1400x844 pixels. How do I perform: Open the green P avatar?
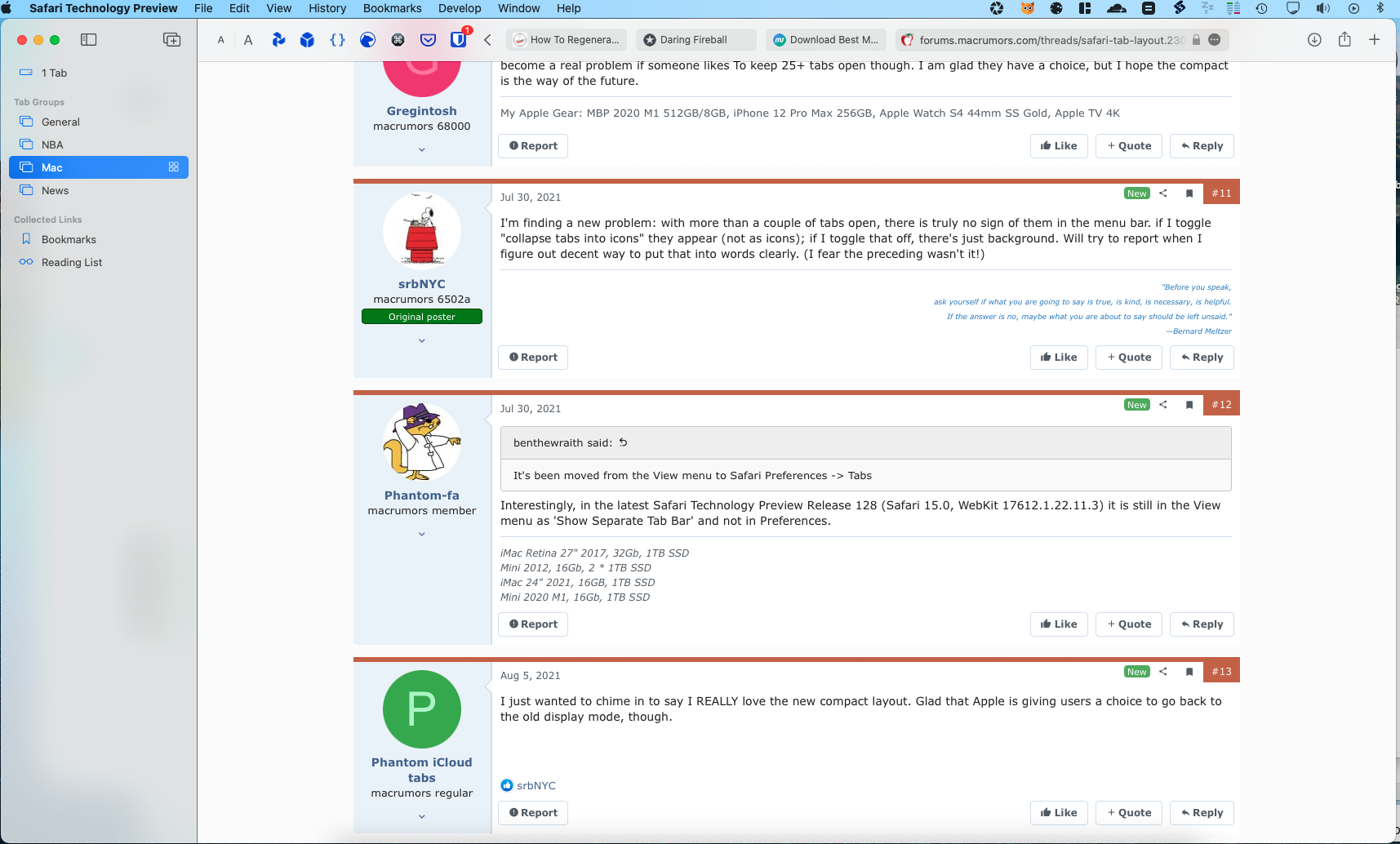[422, 709]
